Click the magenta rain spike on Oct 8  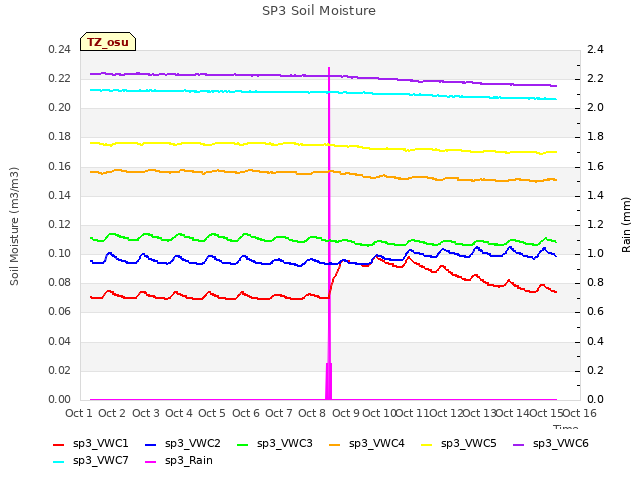329,233
